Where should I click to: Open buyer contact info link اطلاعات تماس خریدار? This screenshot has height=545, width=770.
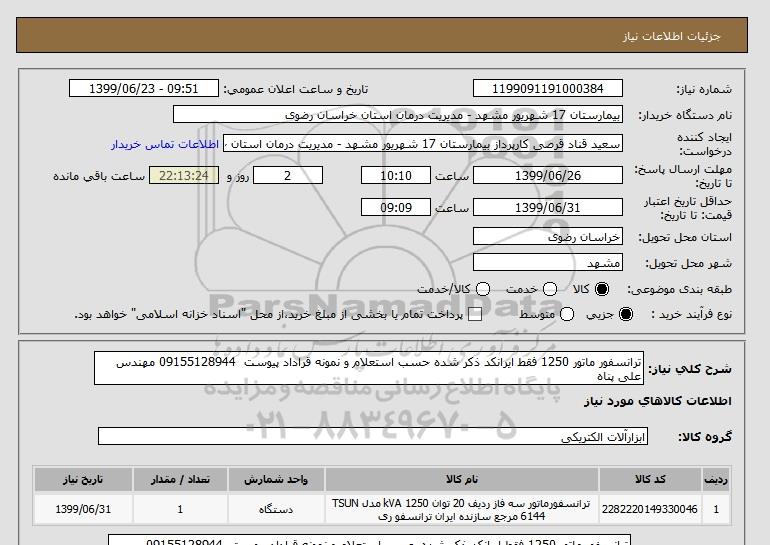coord(165,144)
